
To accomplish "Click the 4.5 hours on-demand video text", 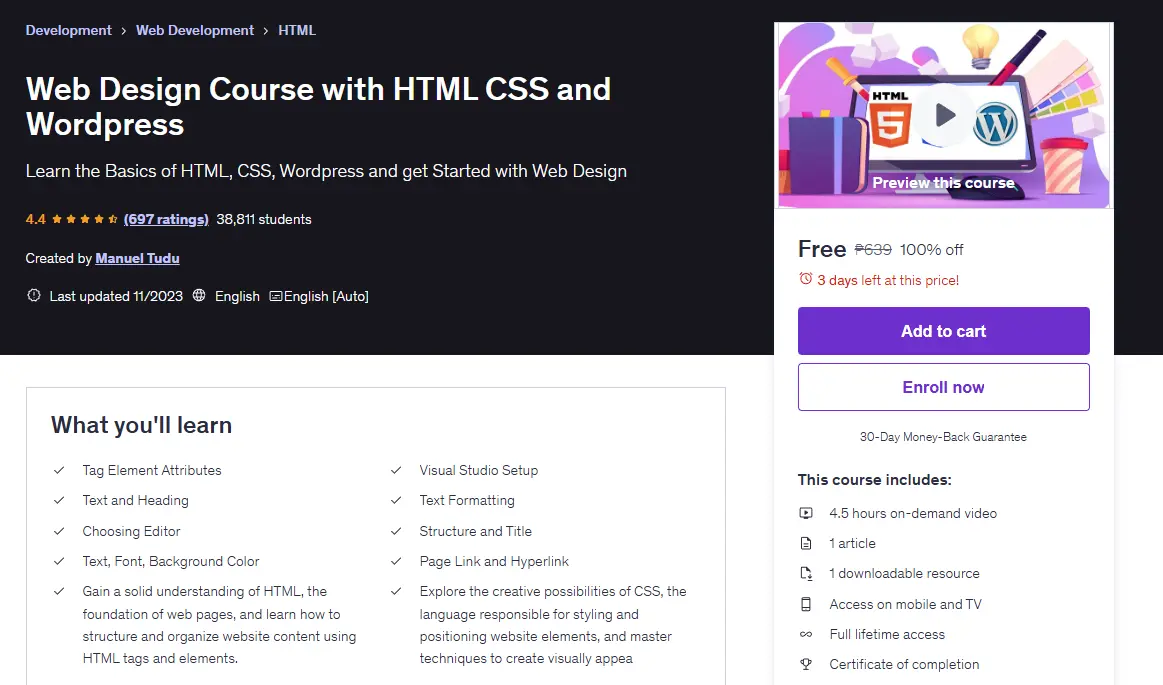I will click(x=913, y=513).
